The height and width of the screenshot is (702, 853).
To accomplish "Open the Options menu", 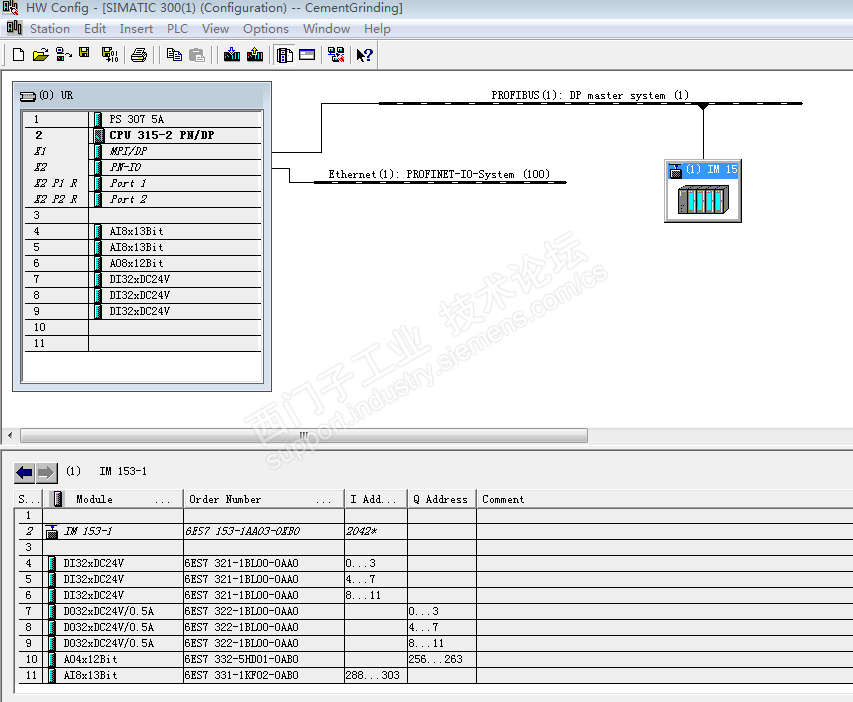I will (x=265, y=28).
